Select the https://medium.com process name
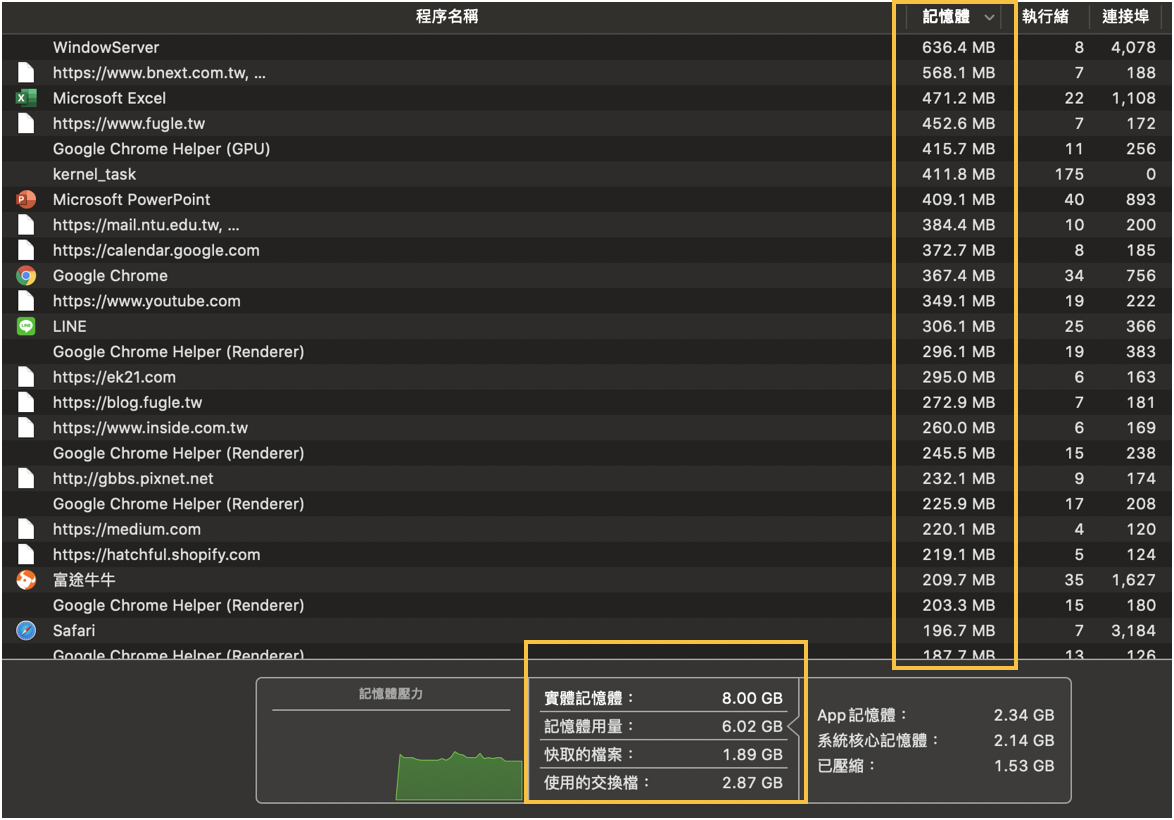Viewport: 1174px width, 820px height. [x=127, y=529]
